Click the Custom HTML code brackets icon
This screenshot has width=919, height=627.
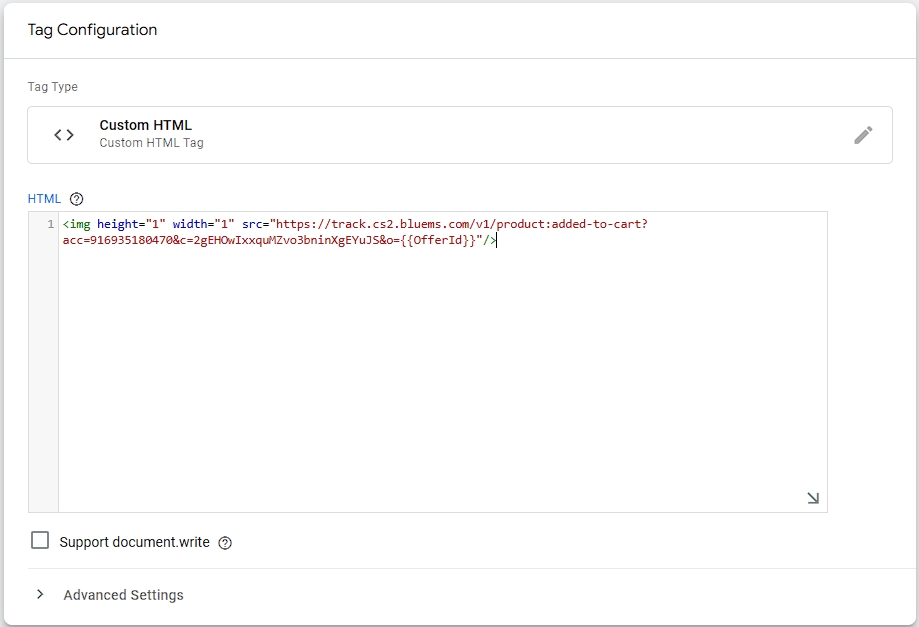click(64, 135)
